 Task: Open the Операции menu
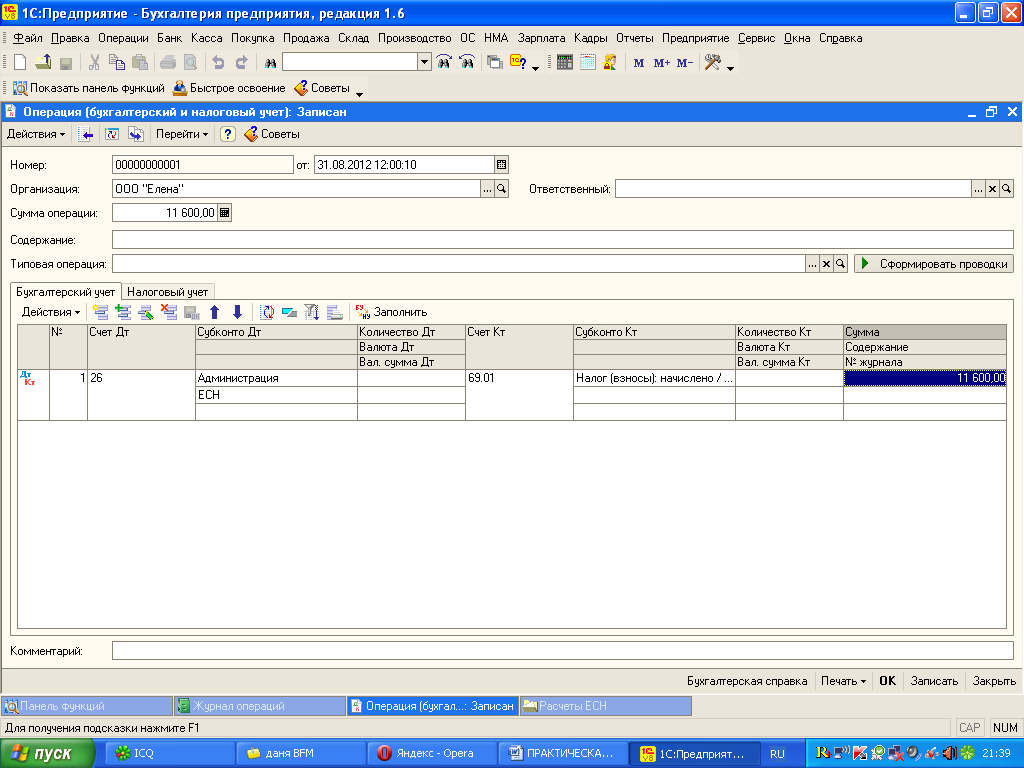[123, 38]
